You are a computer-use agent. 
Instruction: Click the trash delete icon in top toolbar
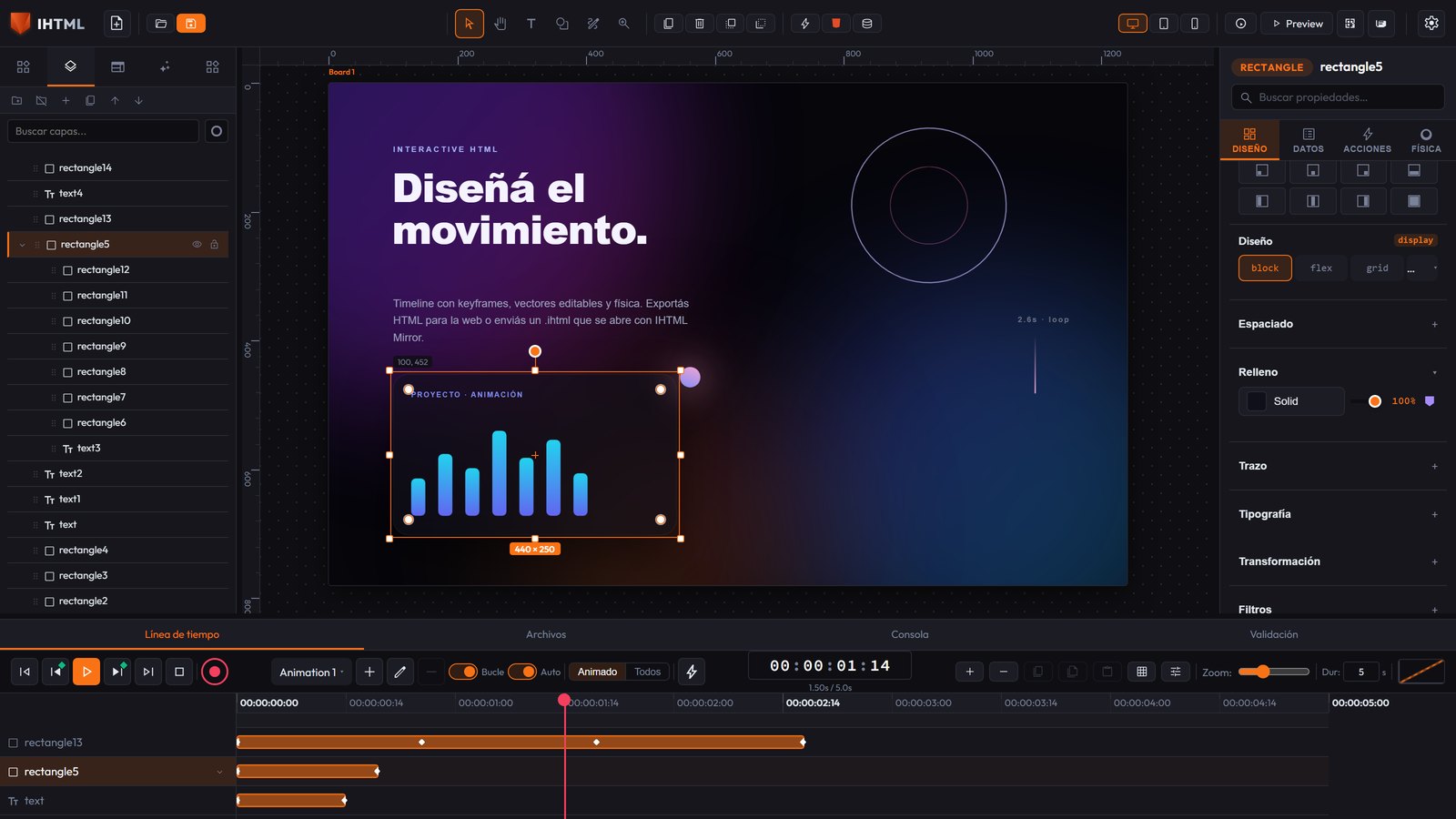tap(700, 24)
